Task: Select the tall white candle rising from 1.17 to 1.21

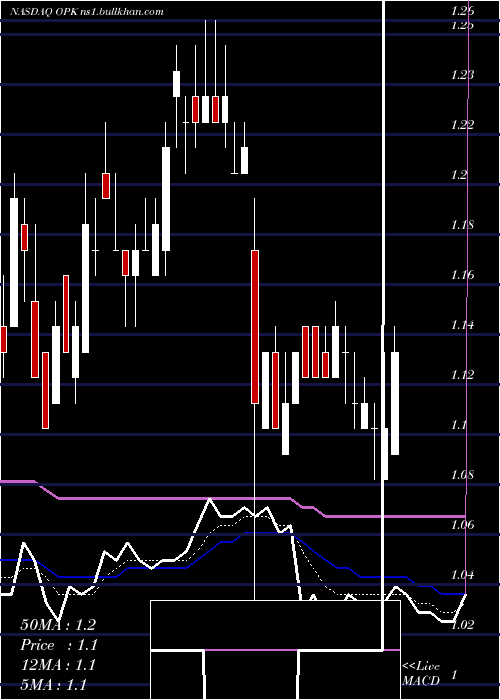Action: pos(166,199)
